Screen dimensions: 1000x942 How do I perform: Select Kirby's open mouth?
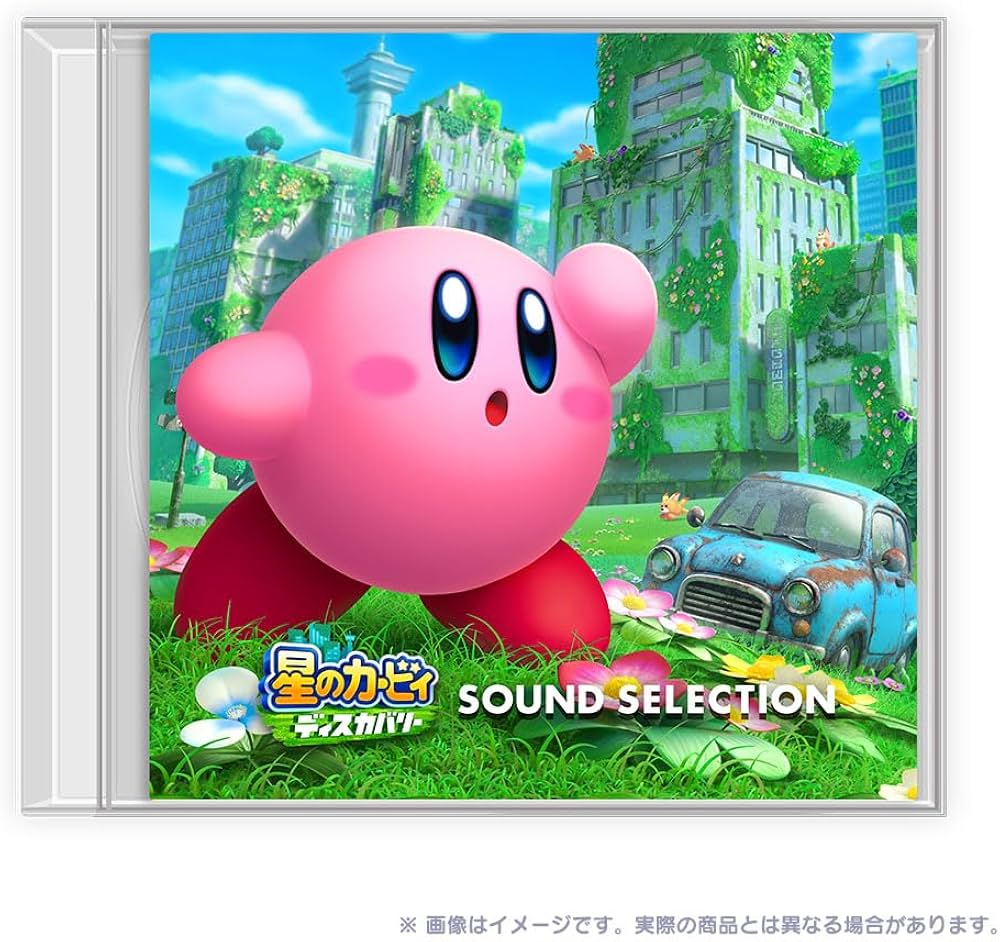coord(497,407)
